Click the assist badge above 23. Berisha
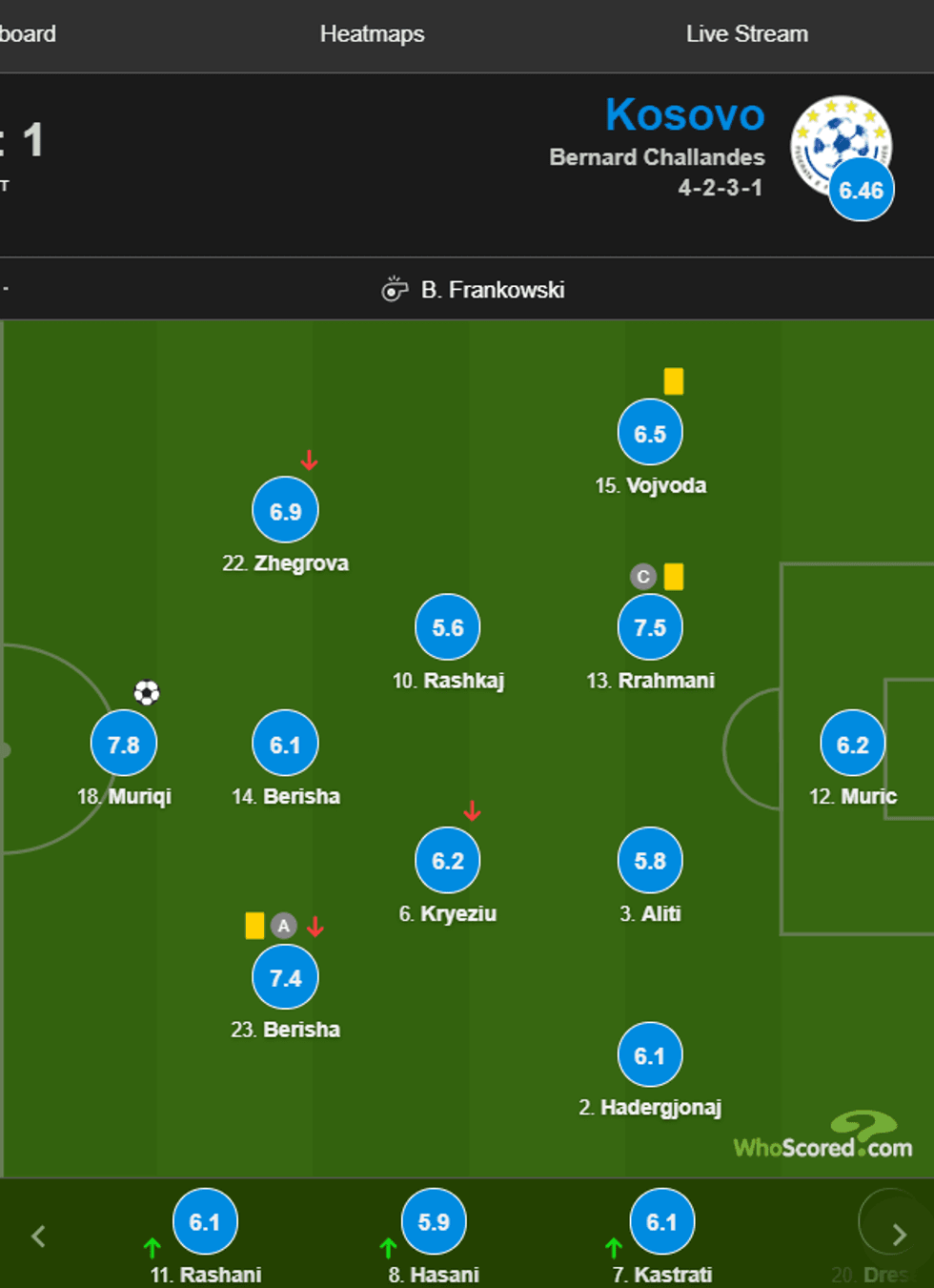Image resolution: width=934 pixels, height=1288 pixels. click(x=283, y=926)
